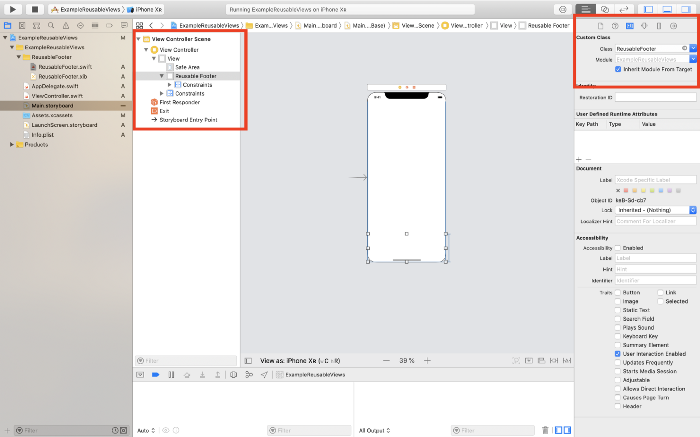Viewport: 700px width, 437px height.
Task: Open the Connections inspector
Action: [x=674, y=26]
